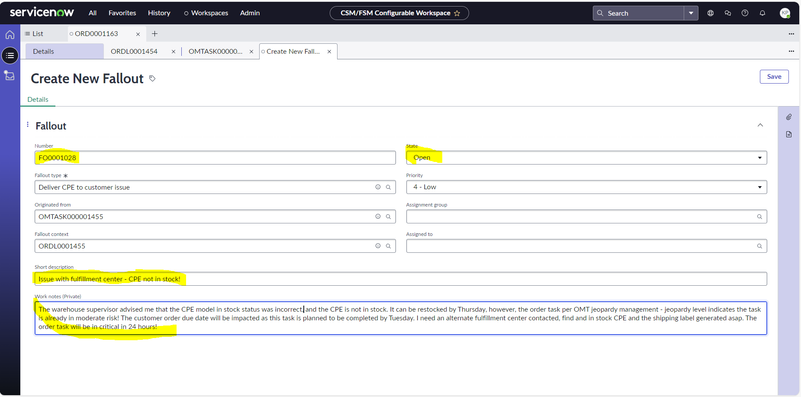Preview the Fallout type record info icon
The width and height of the screenshot is (801, 397).
(x=378, y=187)
